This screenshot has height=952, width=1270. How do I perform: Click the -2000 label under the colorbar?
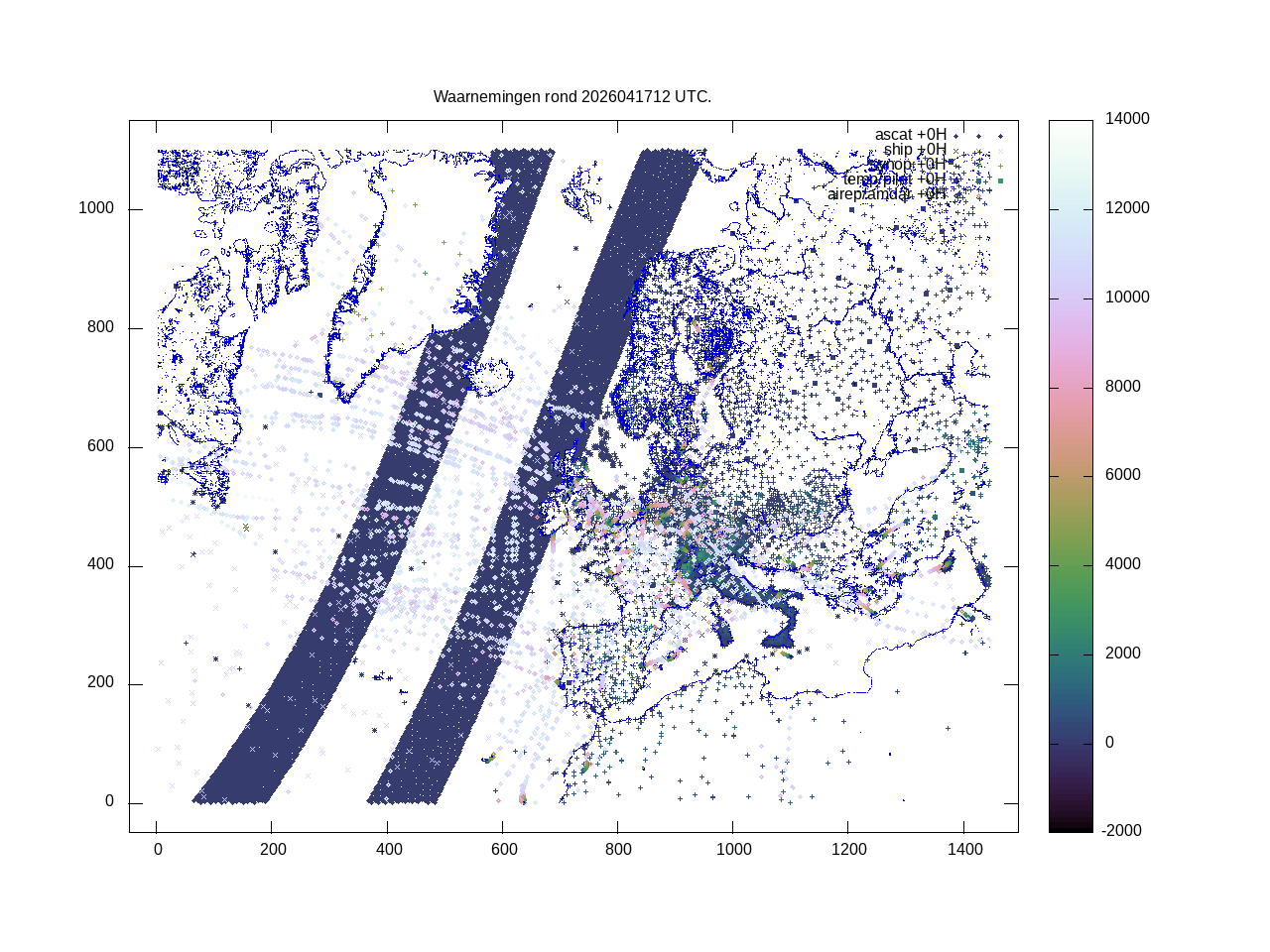point(1121,831)
